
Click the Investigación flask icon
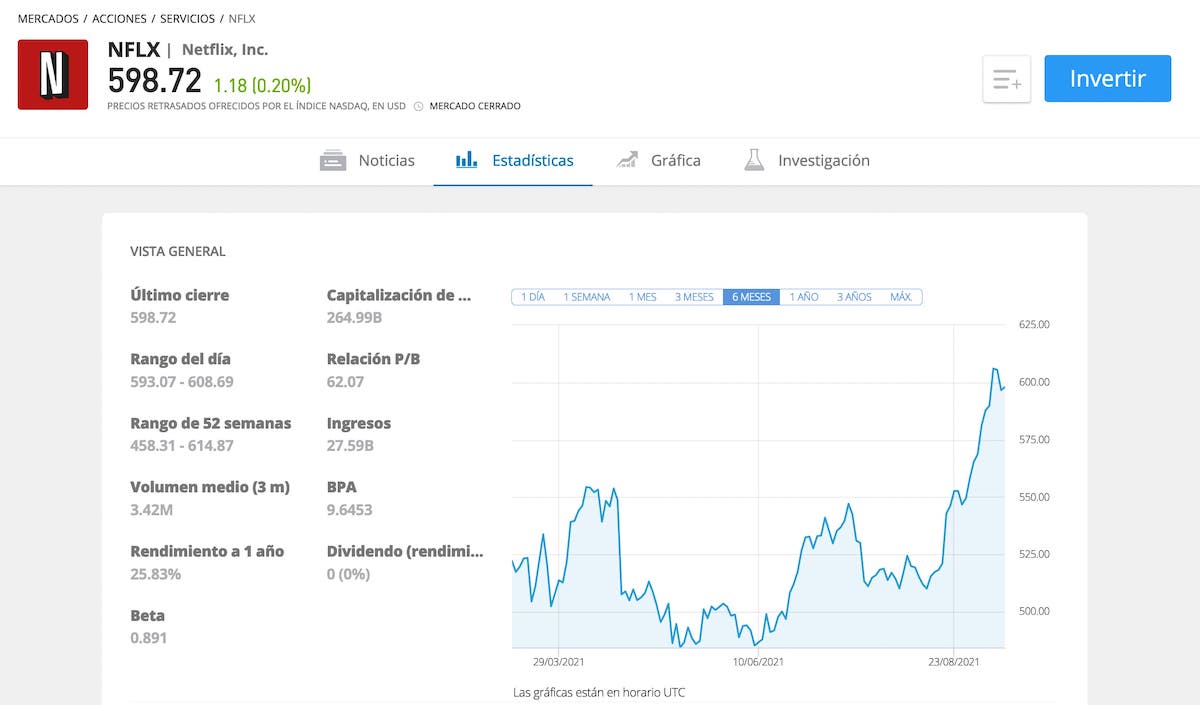754,160
